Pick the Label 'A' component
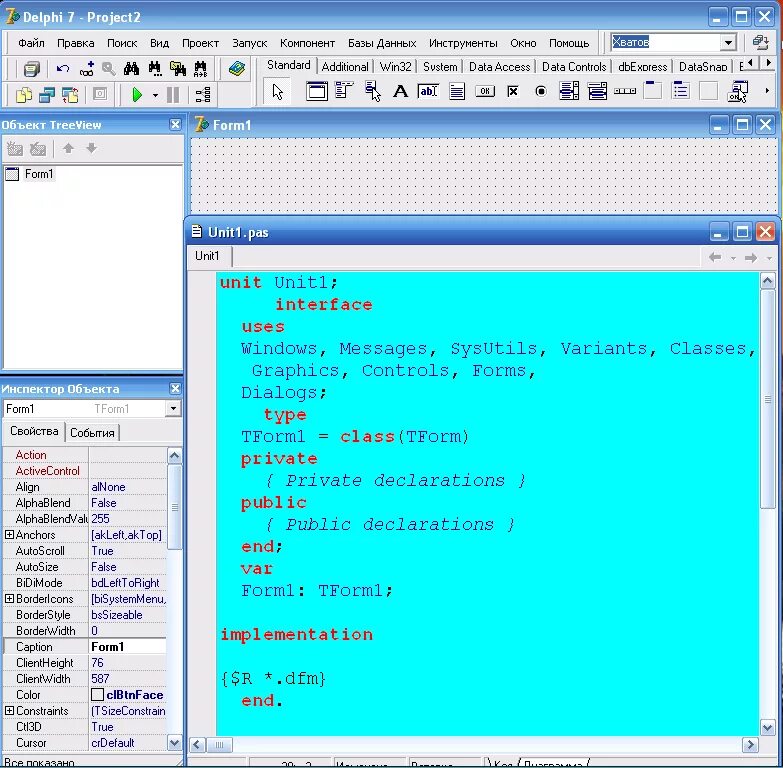This screenshot has width=783, height=768. [x=400, y=91]
